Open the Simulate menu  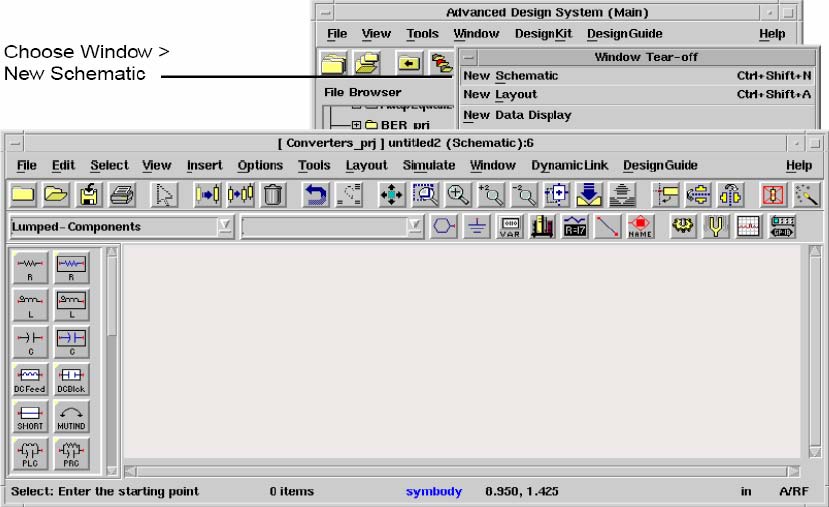[429, 165]
